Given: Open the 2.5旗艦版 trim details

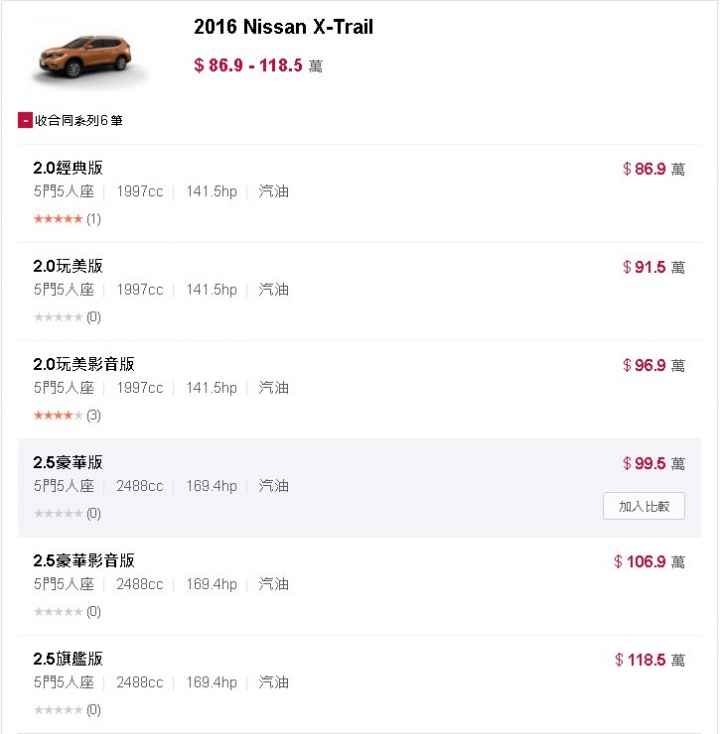Looking at the screenshot, I should coord(68,659).
